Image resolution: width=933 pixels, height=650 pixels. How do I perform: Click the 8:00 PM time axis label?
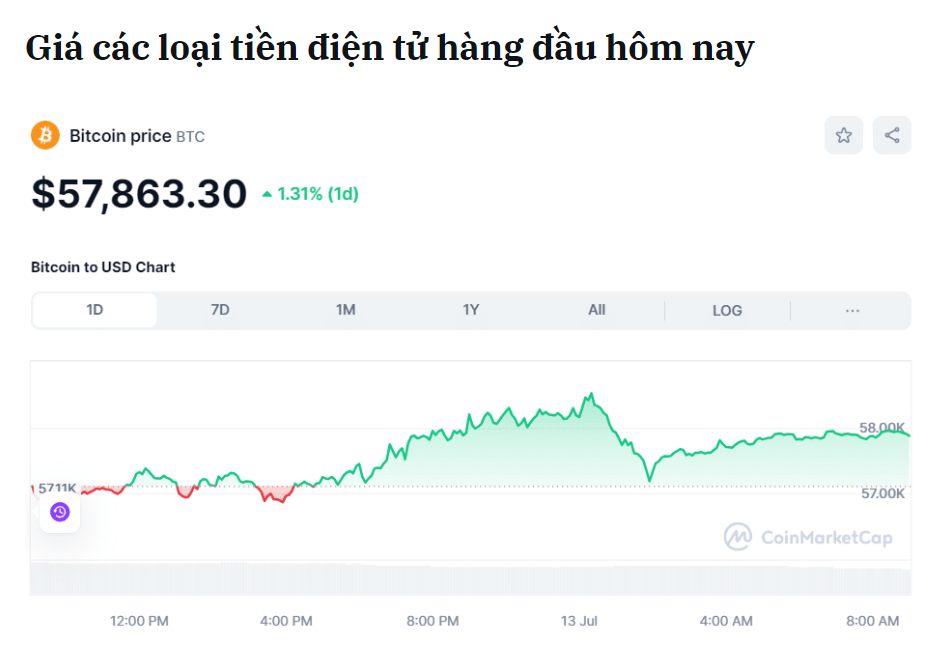tap(433, 621)
